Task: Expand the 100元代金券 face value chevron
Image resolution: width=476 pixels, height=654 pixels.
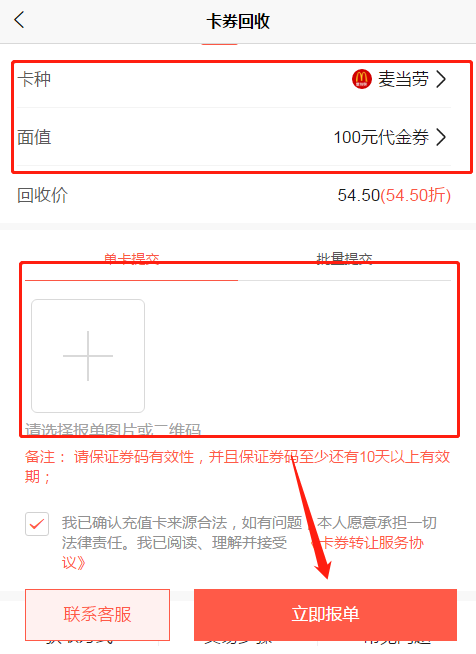Action: pos(441,137)
